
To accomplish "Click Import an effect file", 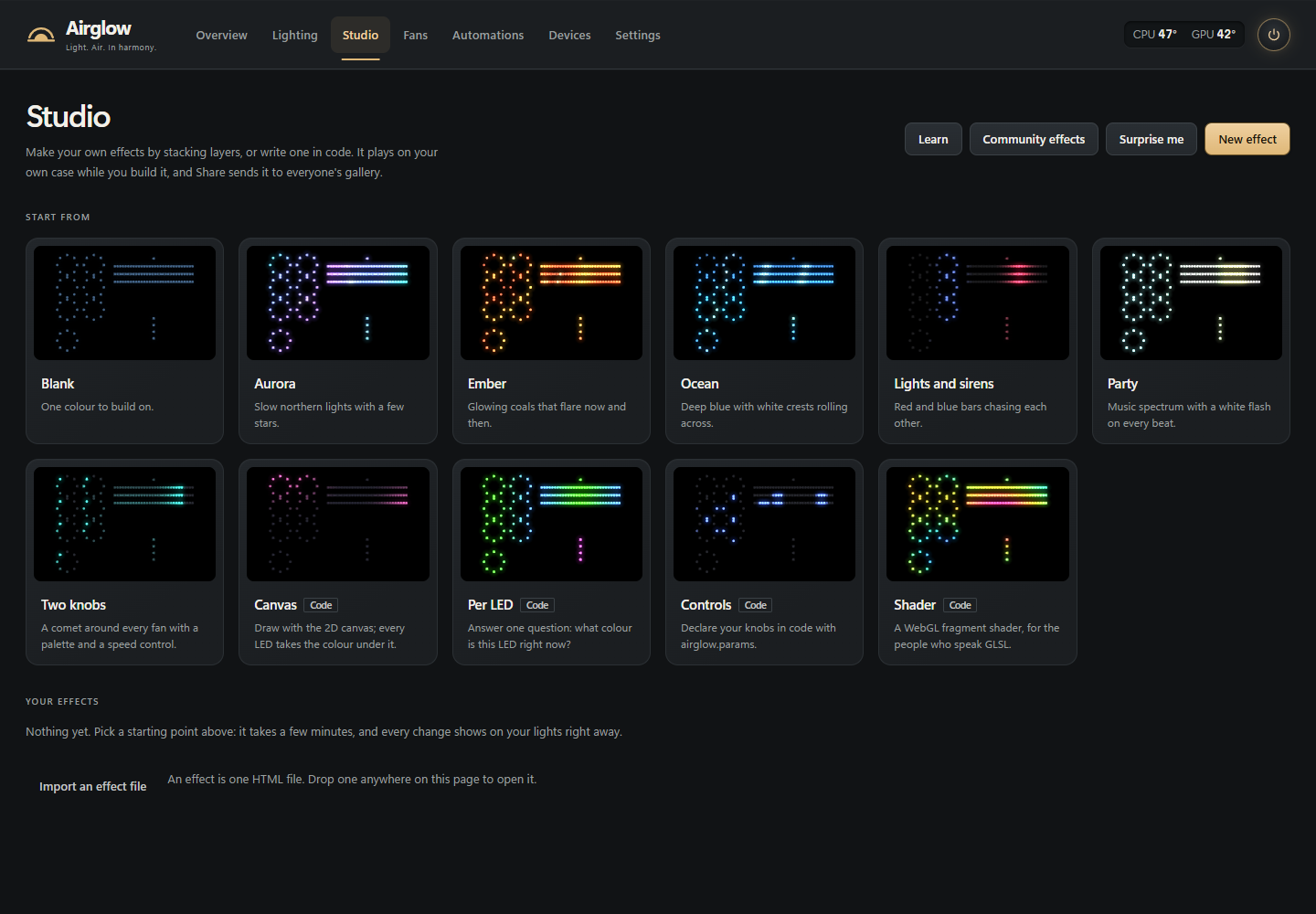I will (x=93, y=786).
